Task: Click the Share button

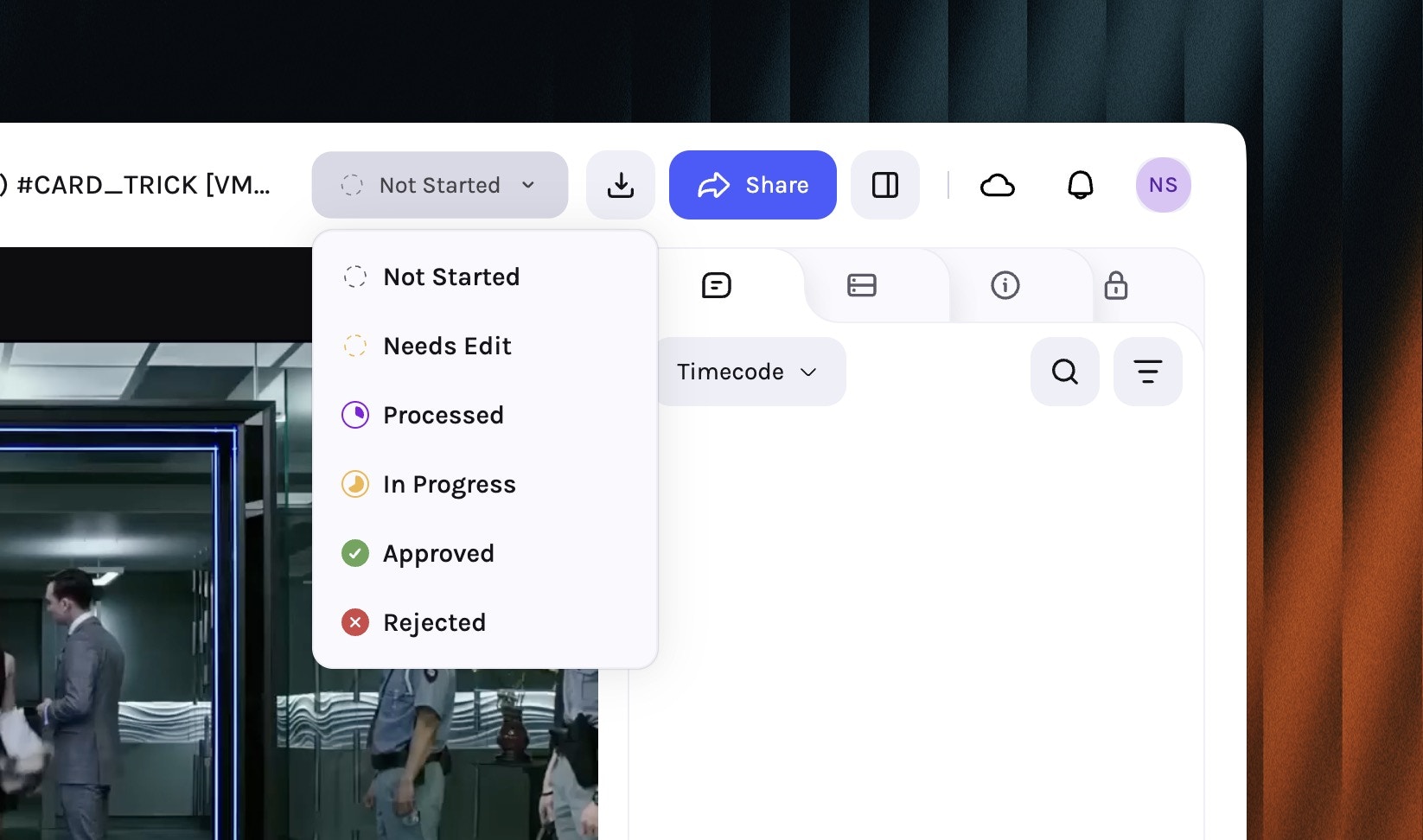Action: pos(753,185)
